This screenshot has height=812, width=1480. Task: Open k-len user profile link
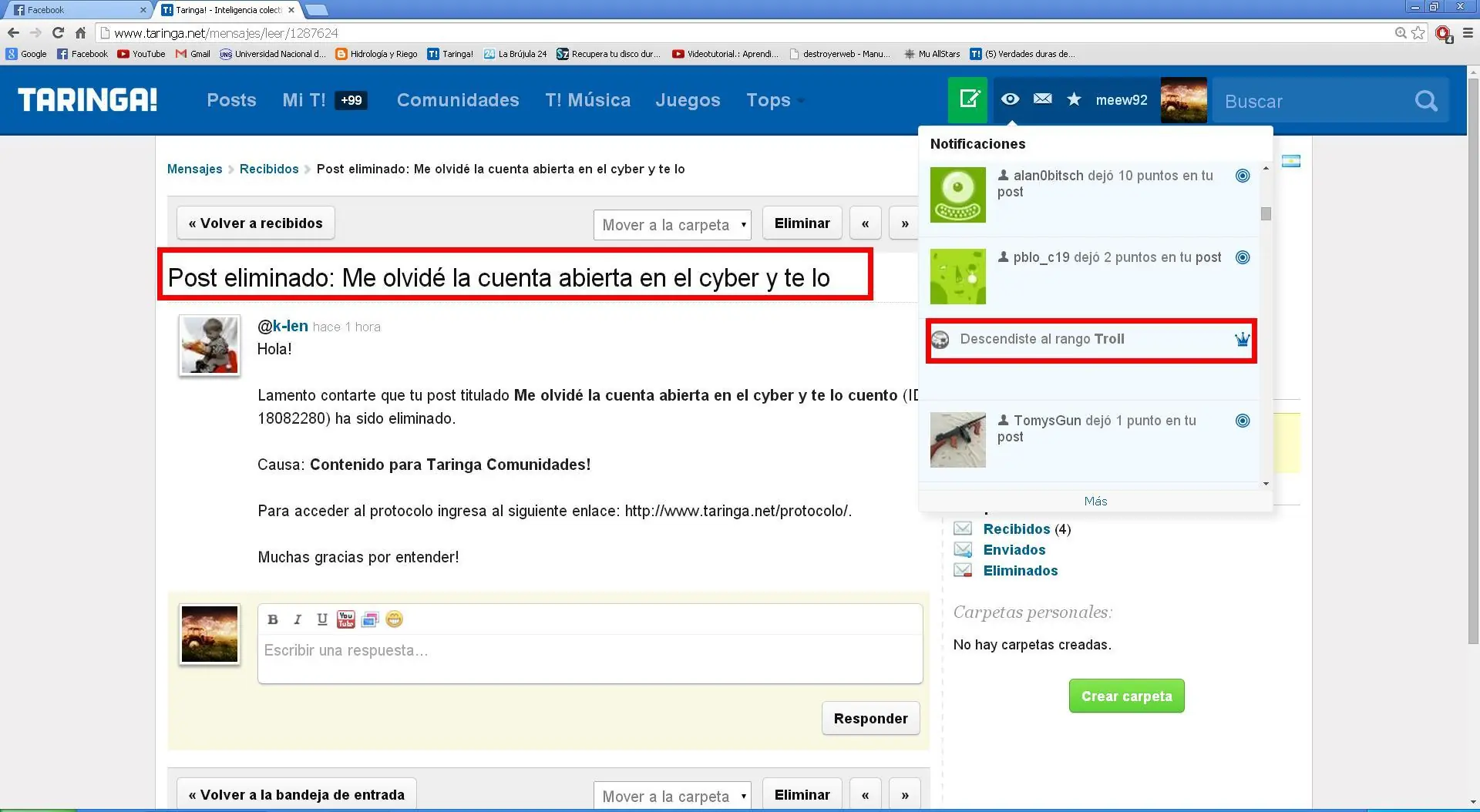(x=290, y=326)
